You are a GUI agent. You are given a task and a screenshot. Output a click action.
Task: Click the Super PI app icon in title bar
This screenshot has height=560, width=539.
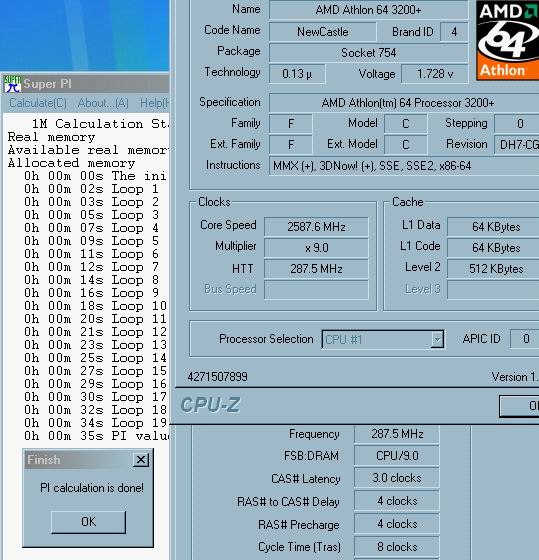point(13,84)
